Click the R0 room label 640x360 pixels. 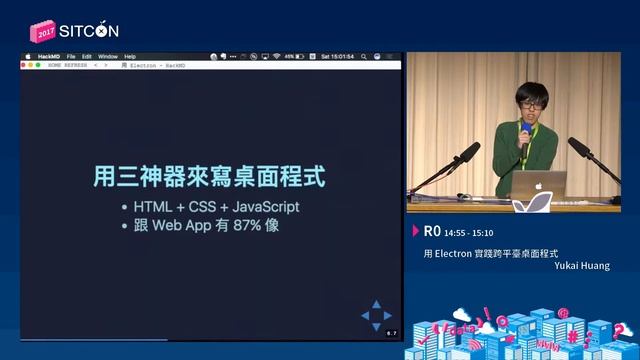(x=432, y=231)
